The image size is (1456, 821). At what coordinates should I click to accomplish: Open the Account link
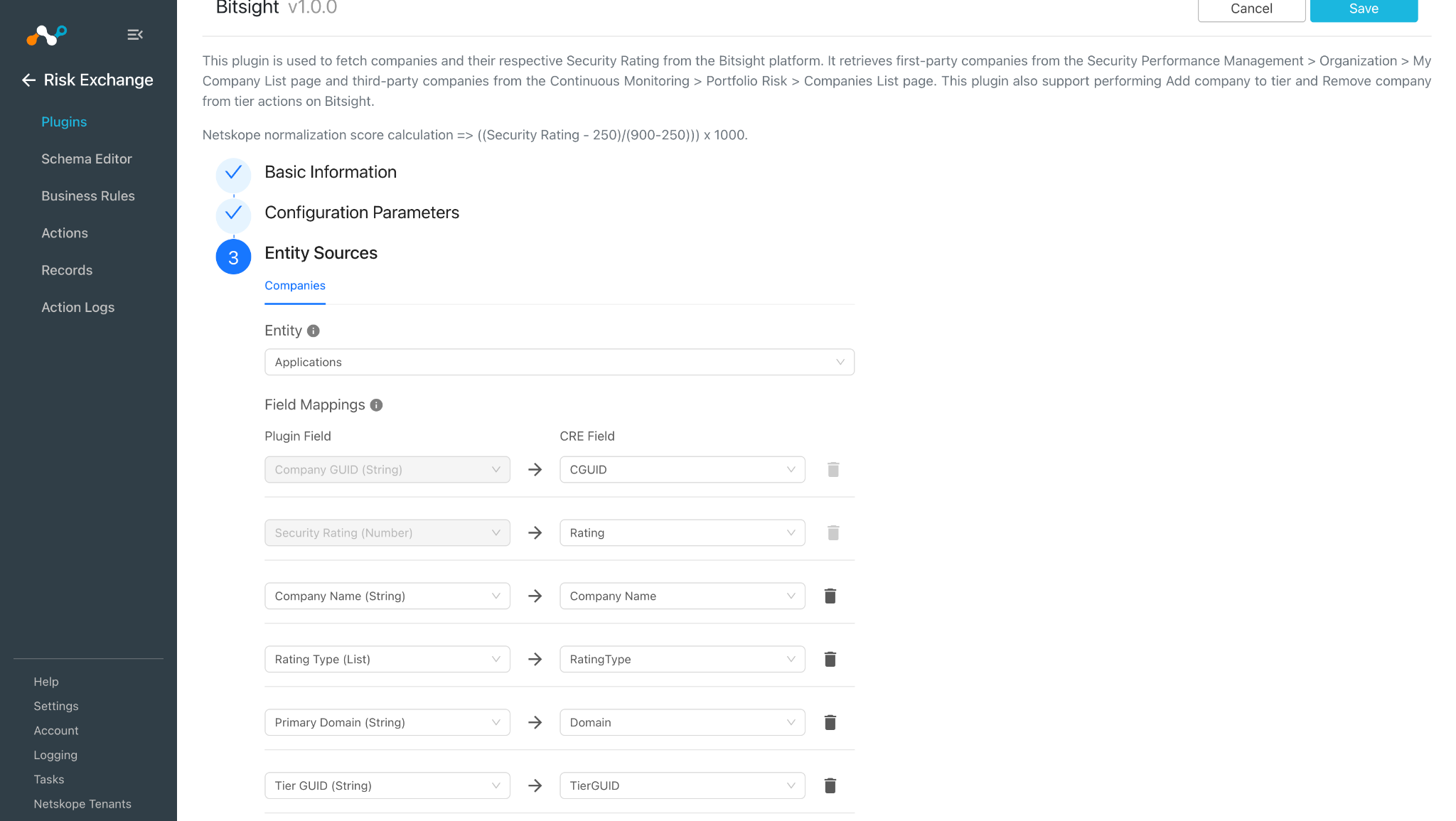tap(56, 731)
